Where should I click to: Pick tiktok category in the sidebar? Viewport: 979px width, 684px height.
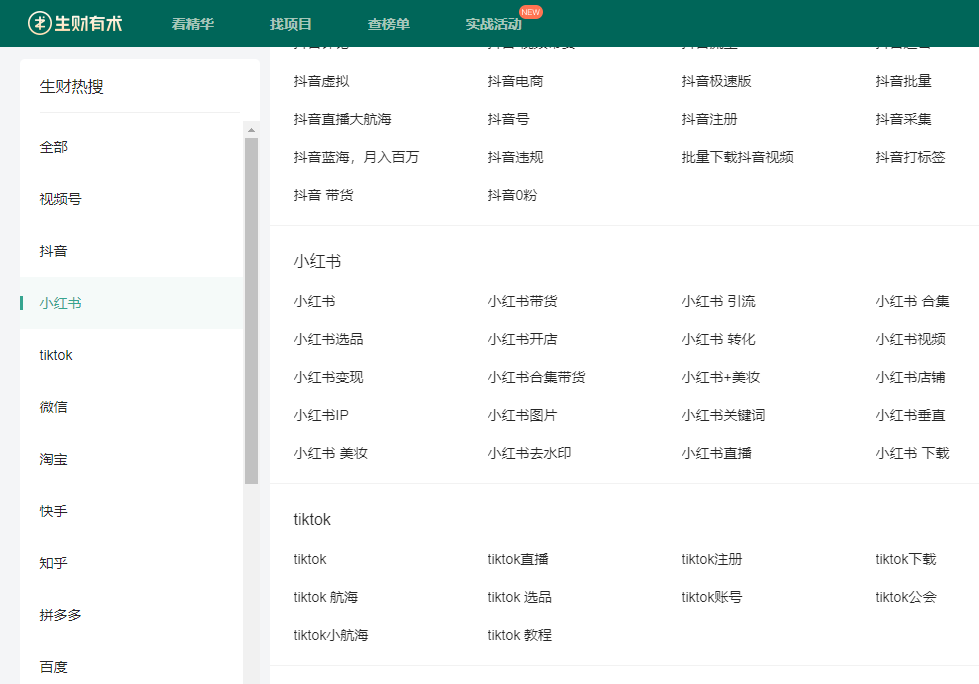(56, 355)
